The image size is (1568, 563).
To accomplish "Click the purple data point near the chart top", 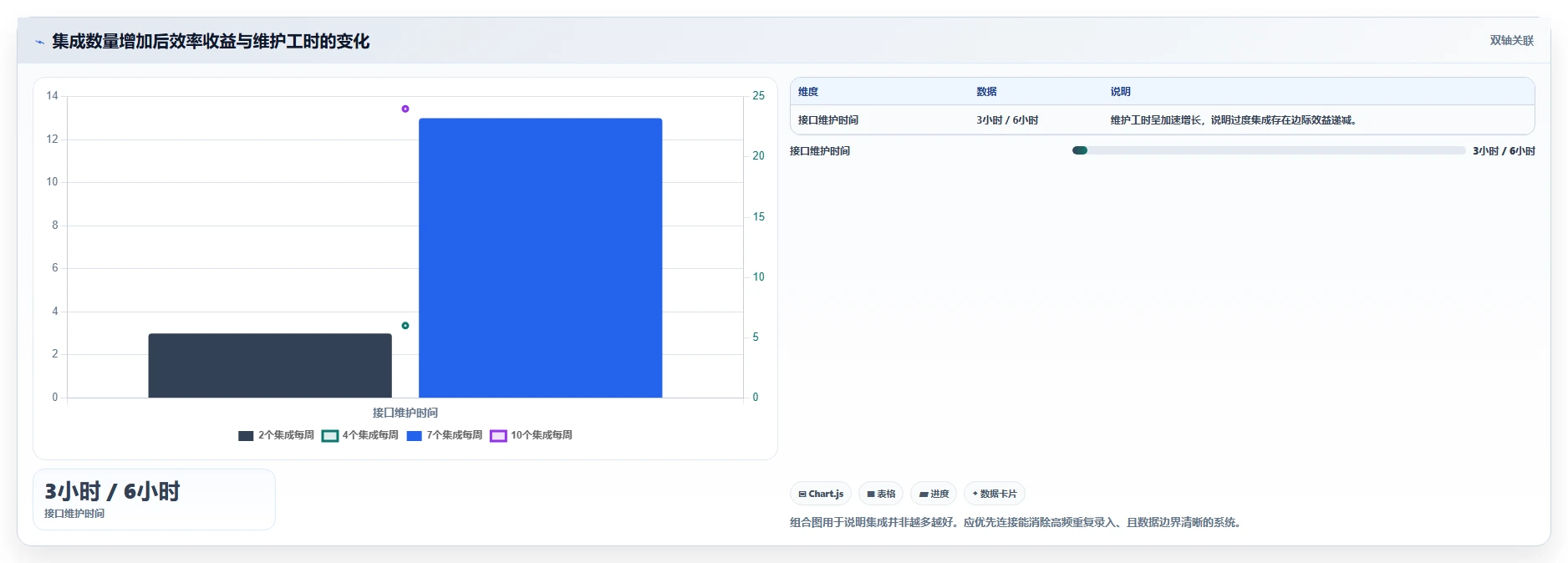I will tap(405, 109).
